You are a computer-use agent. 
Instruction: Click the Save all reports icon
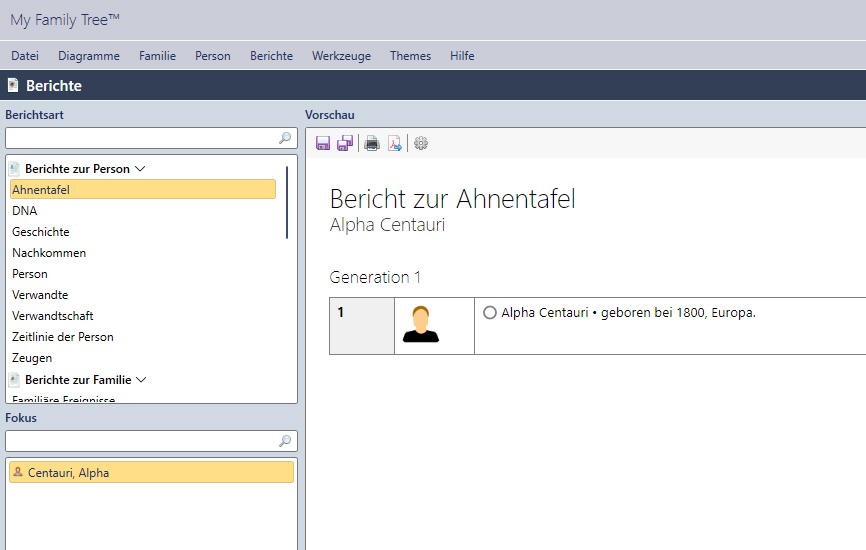345,143
